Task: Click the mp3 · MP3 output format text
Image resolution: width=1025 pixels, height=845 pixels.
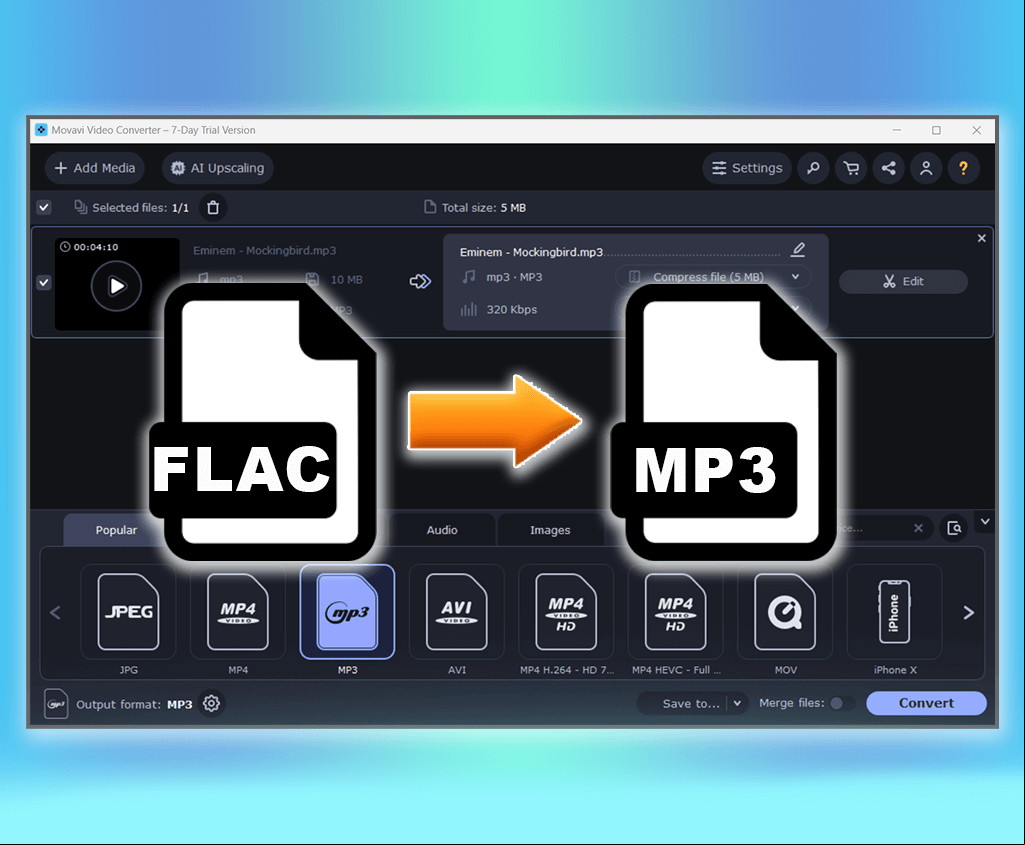Action: [514, 277]
